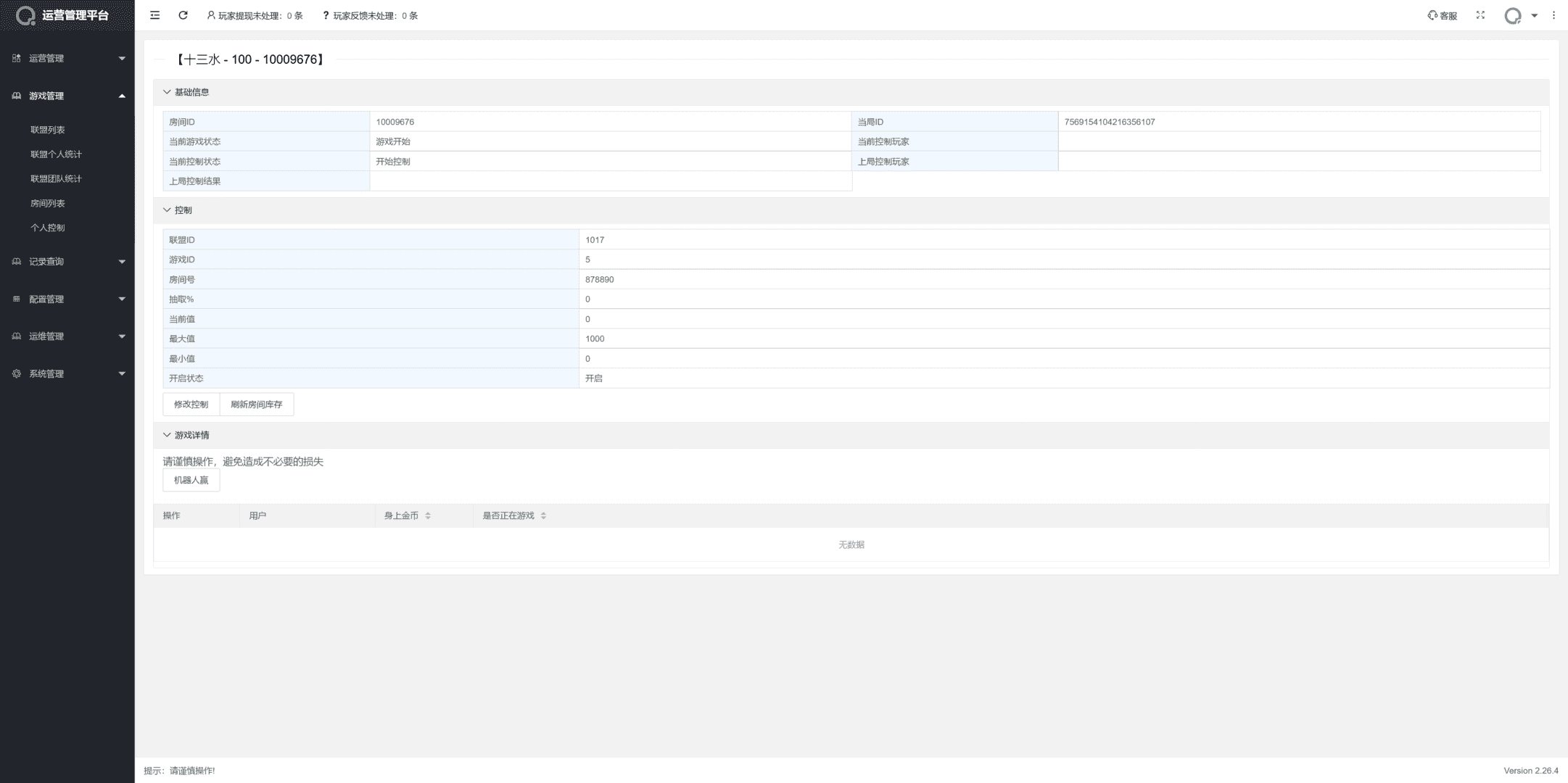1568x783 pixels.
Task: Click the refresh icon in top bar
Action: [x=183, y=15]
